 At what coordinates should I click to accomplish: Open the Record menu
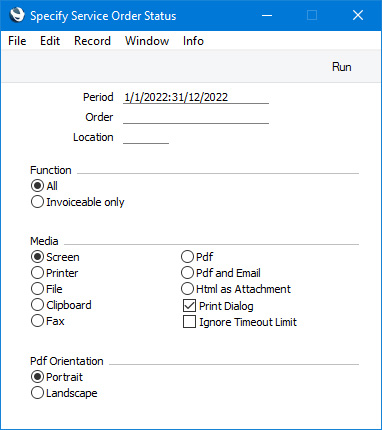coord(92,41)
